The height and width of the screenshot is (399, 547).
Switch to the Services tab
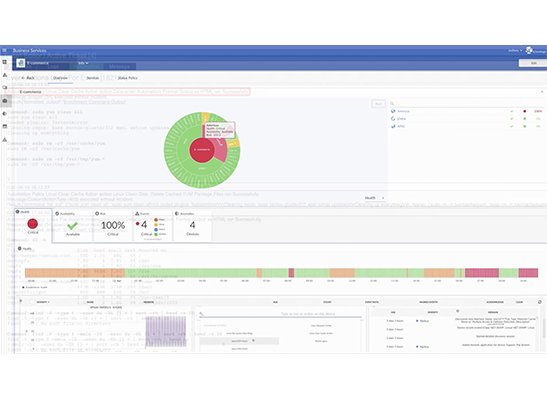pos(93,78)
